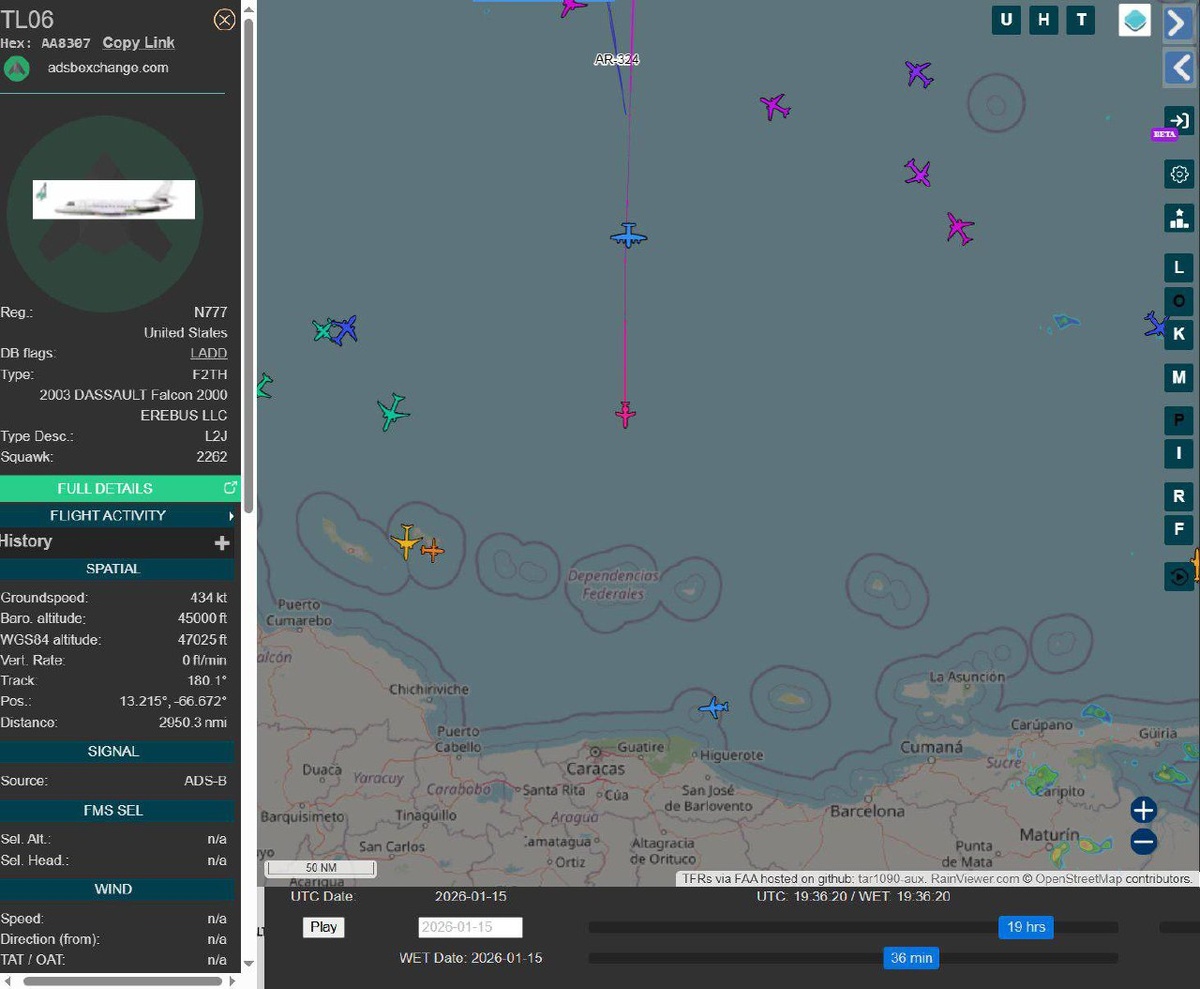Open the LADD database flag link
The image size is (1200, 989).
tap(209, 353)
